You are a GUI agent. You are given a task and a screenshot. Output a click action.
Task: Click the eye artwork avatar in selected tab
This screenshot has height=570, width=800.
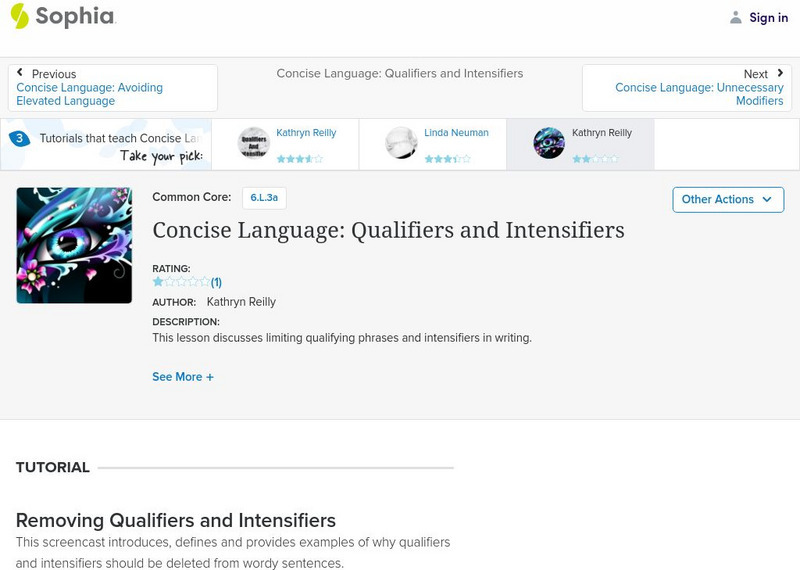pyautogui.click(x=549, y=143)
